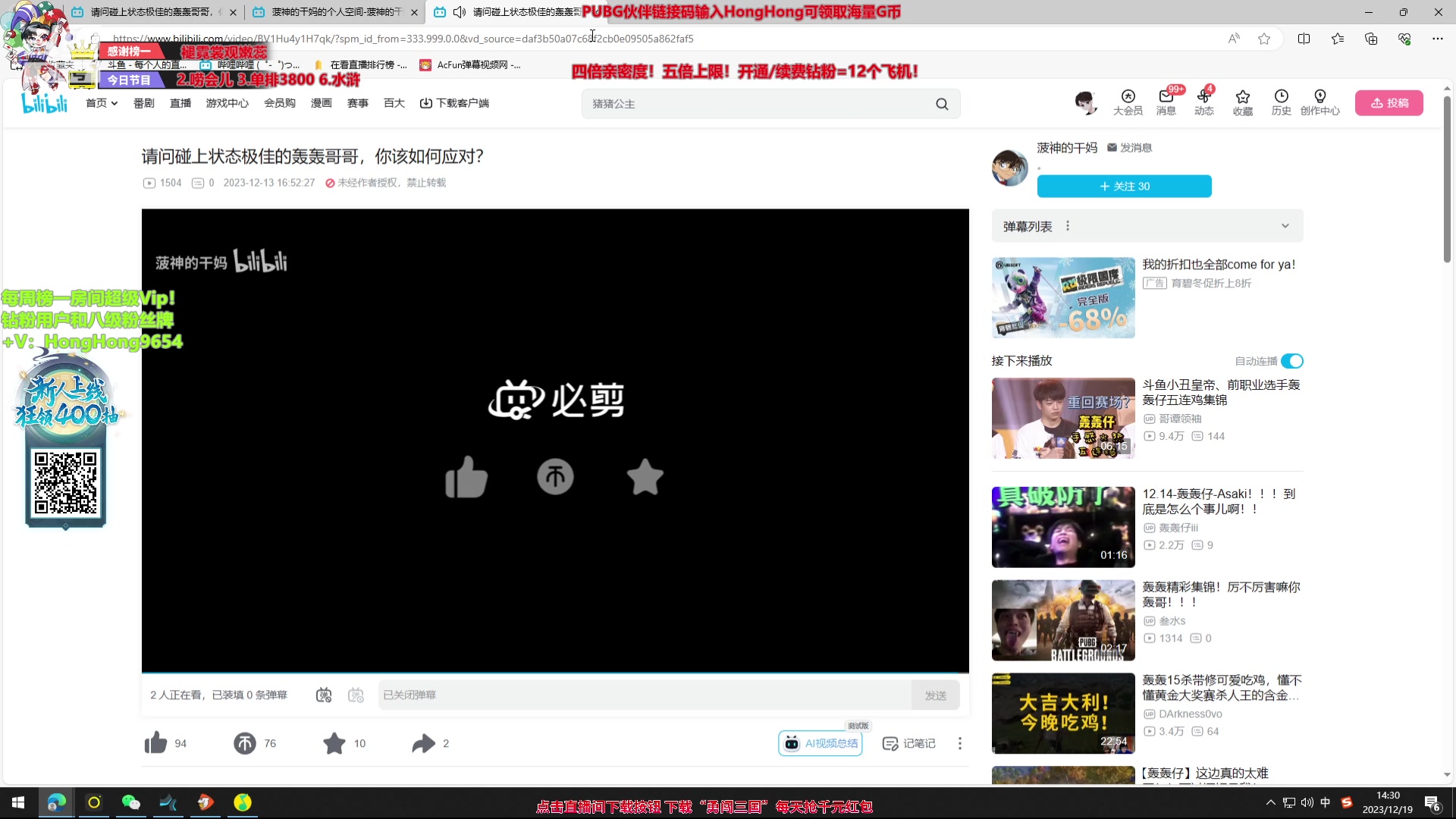The width and height of the screenshot is (1456, 819).
Task: Click the search magnifier icon in bilibili search bar
Action: (941, 104)
